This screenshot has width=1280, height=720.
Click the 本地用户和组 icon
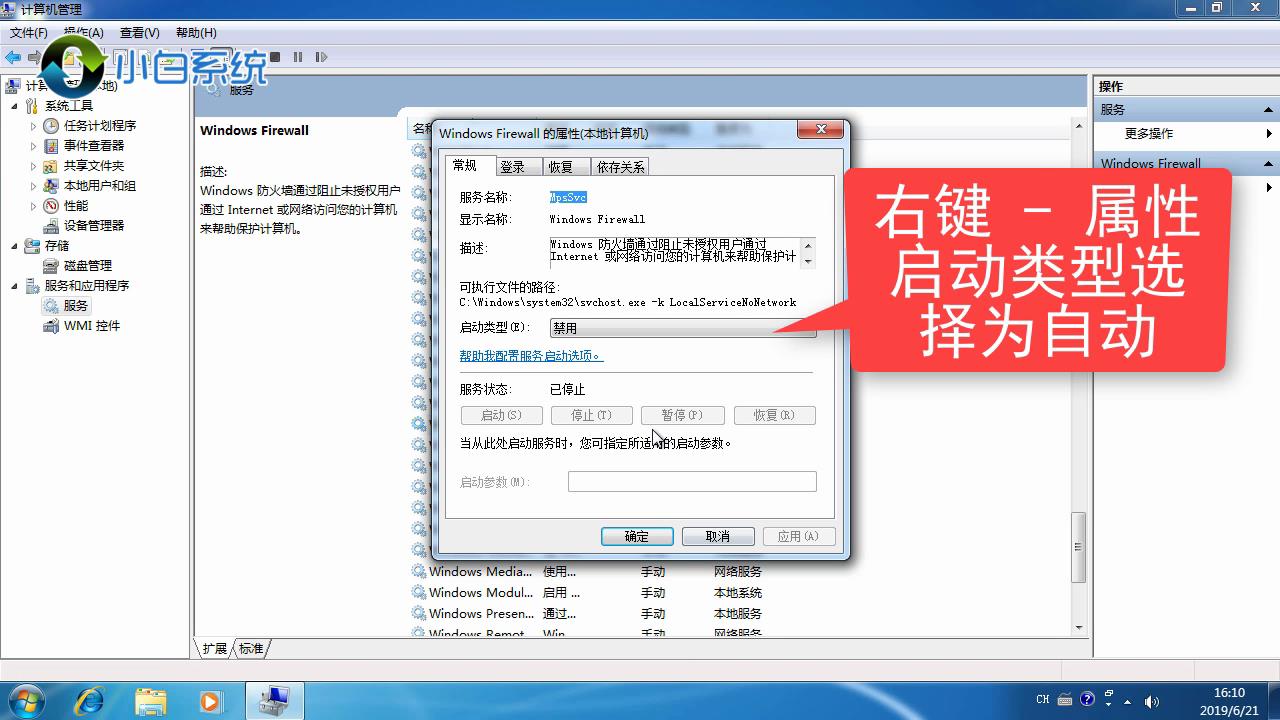[51, 186]
